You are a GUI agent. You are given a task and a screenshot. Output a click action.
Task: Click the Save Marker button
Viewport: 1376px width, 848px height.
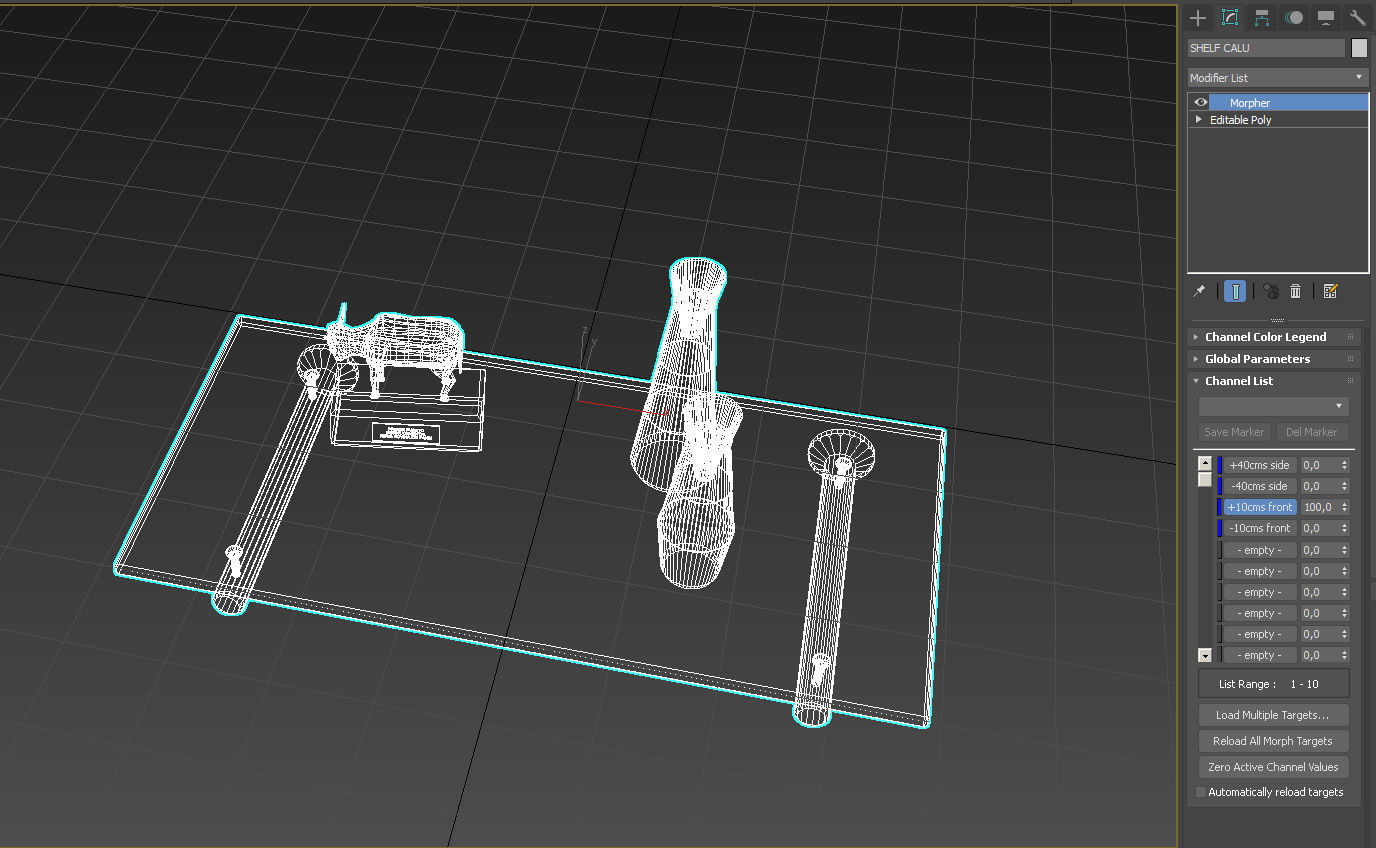pyautogui.click(x=1234, y=432)
